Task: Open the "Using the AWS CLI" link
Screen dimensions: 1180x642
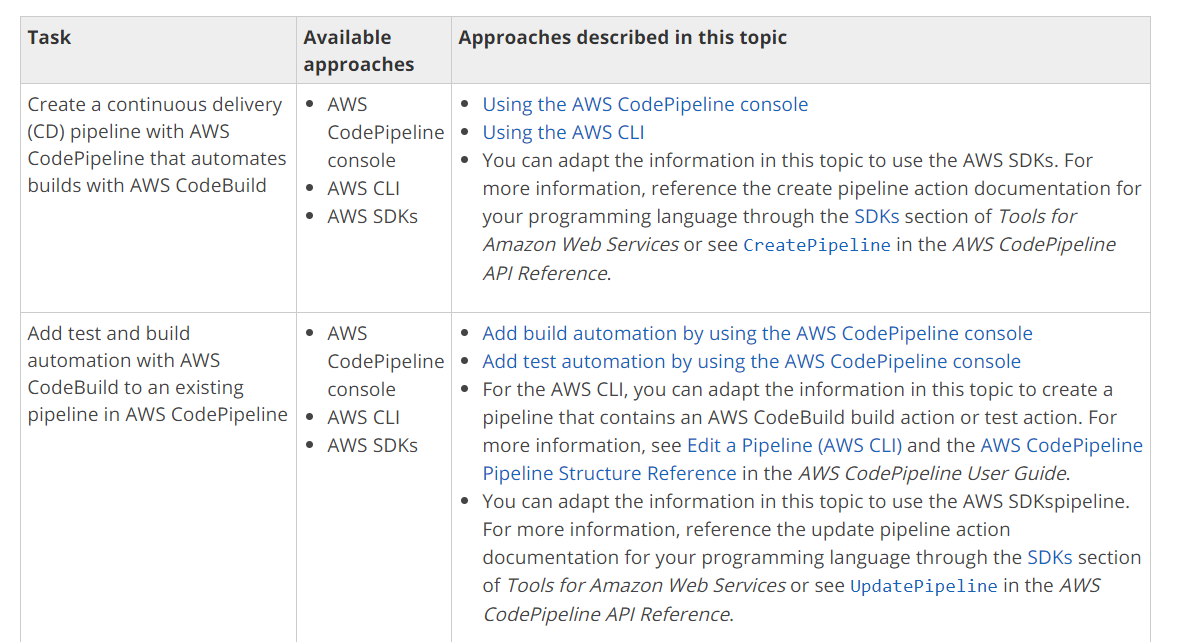Action: (x=563, y=132)
